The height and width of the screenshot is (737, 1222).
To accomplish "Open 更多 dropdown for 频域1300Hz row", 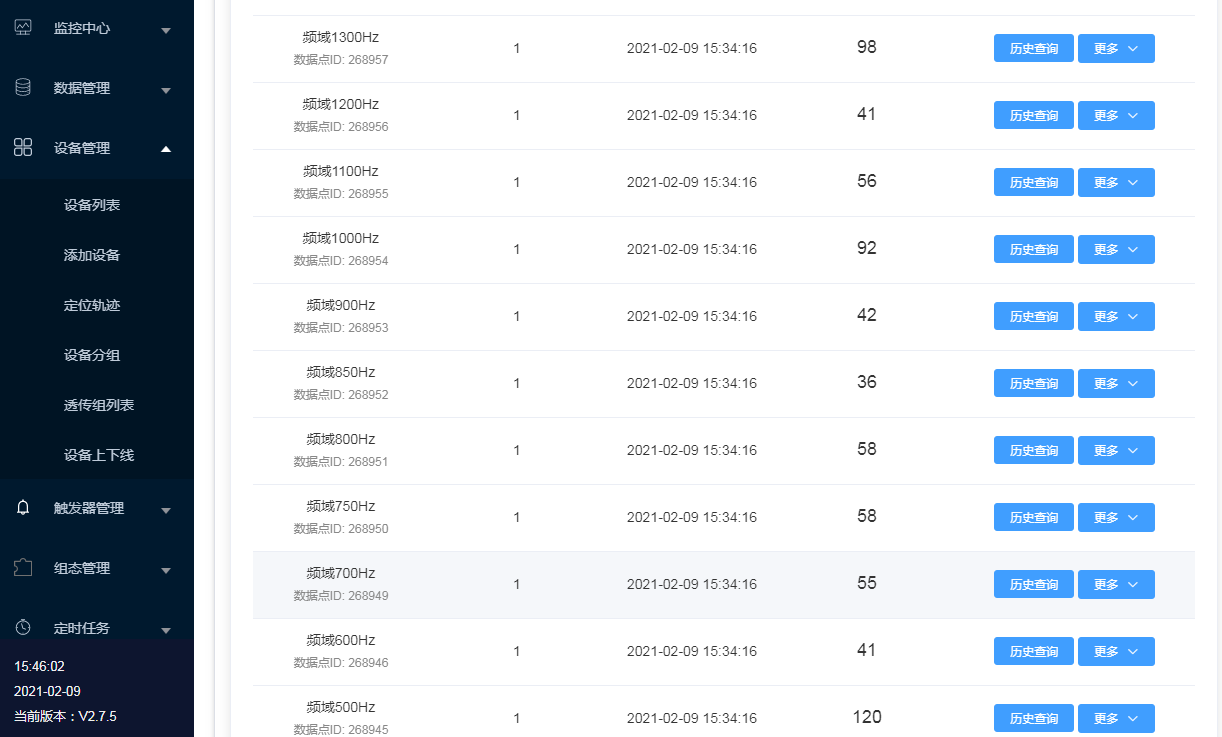I will (1116, 48).
